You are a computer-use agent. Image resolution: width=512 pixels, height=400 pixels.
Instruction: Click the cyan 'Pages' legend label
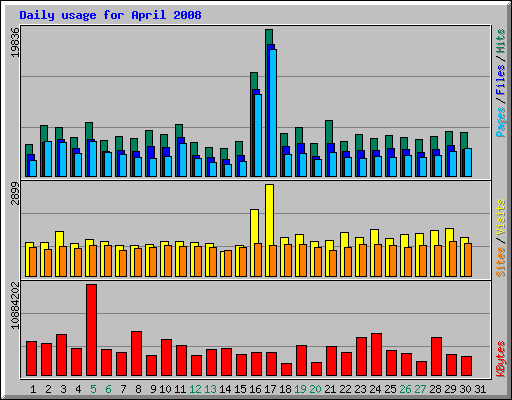coord(500,122)
